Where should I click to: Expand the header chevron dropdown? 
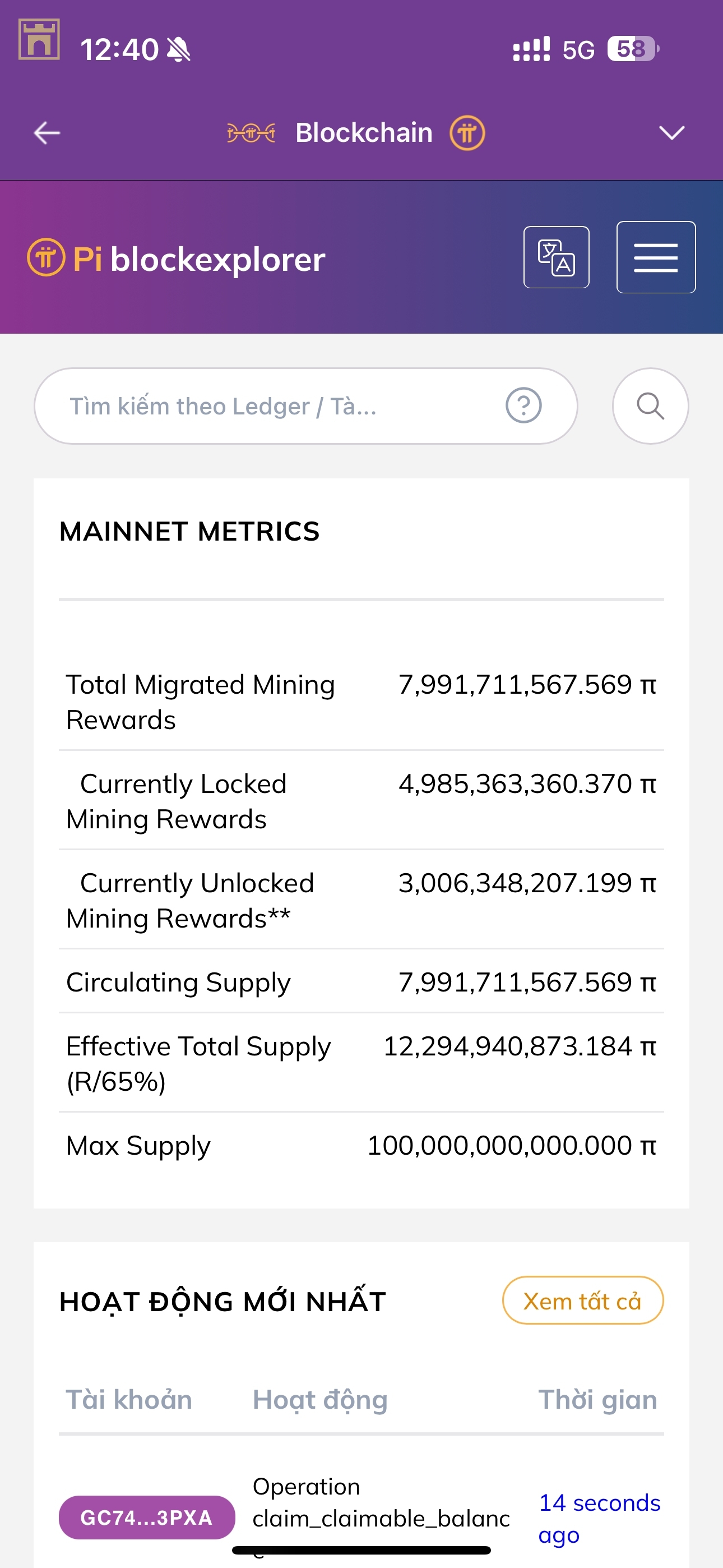click(x=671, y=133)
